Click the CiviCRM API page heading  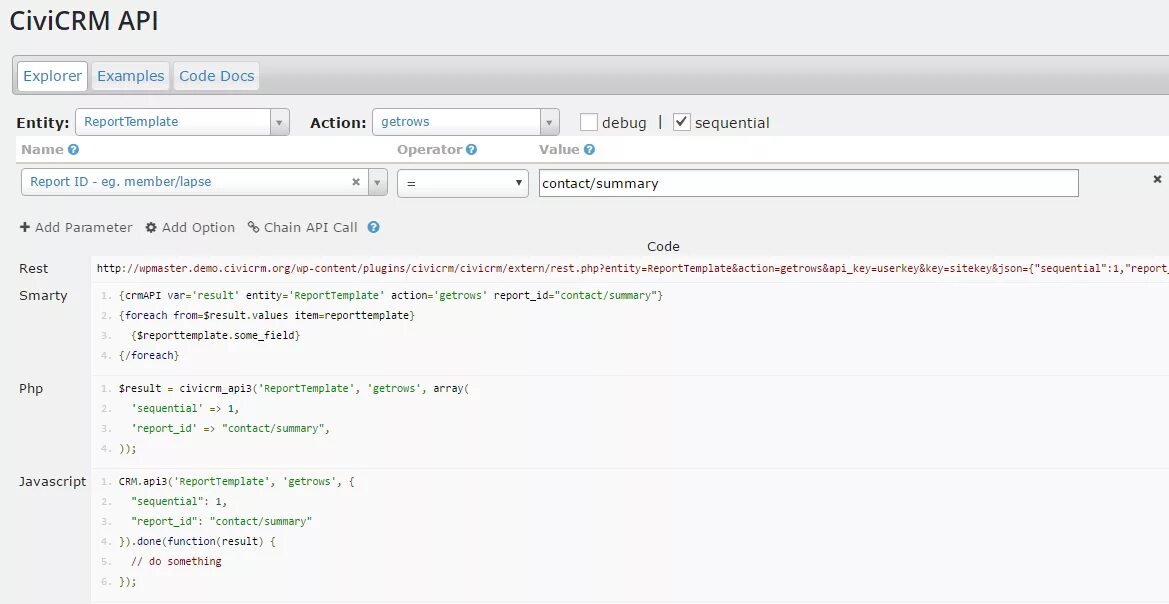[84, 22]
